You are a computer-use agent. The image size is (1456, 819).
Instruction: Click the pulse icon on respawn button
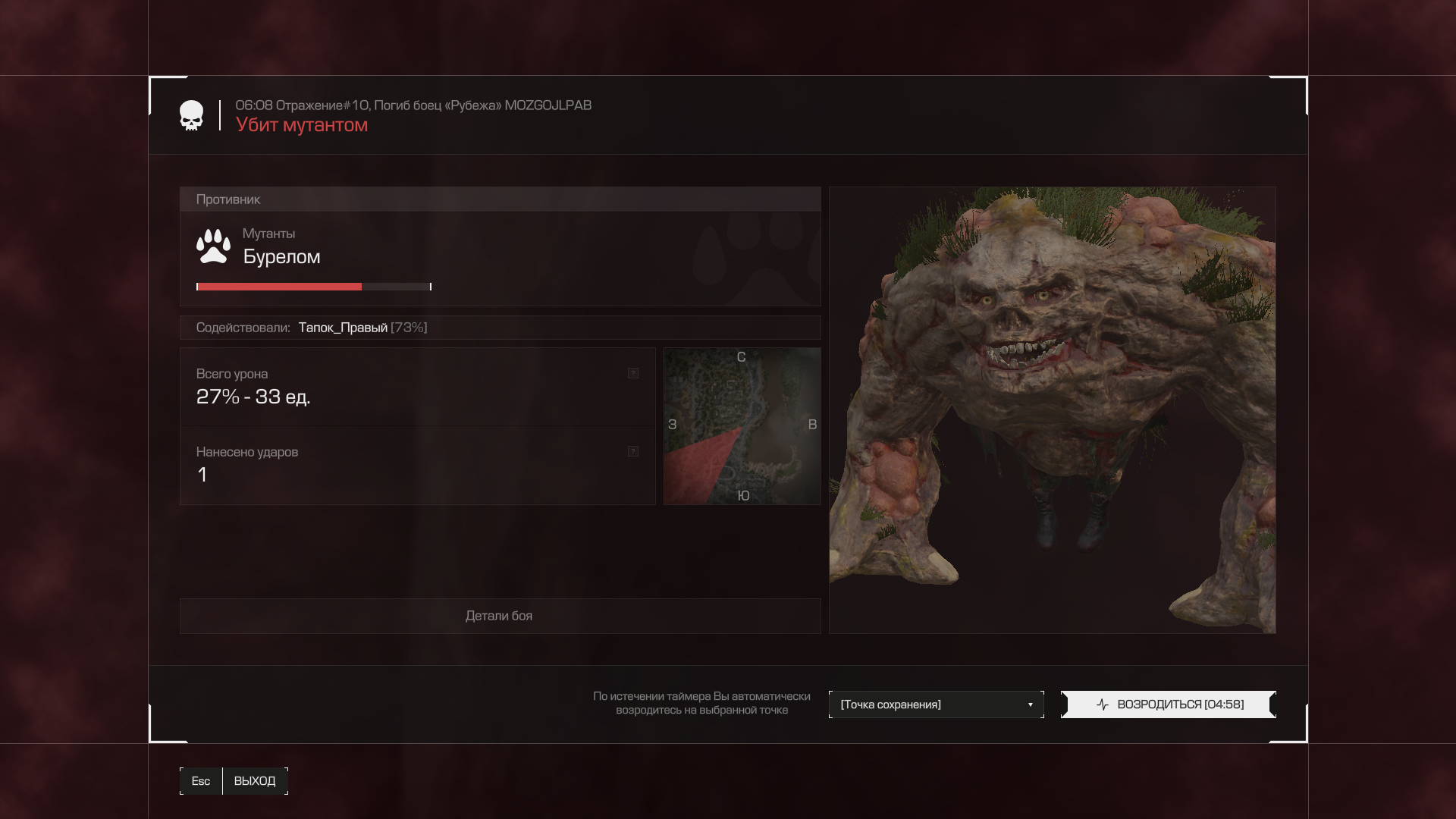(1103, 704)
